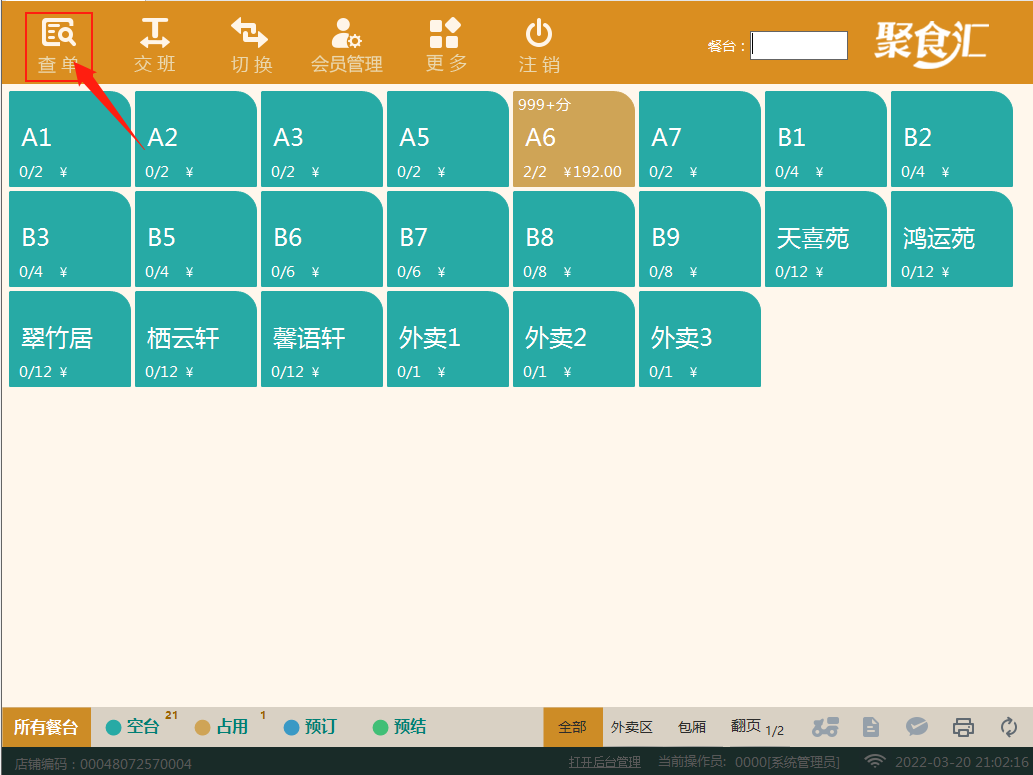This screenshot has width=1033, height=775.
Task: Open the 查单 order lookup icon
Action: point(59,46)
